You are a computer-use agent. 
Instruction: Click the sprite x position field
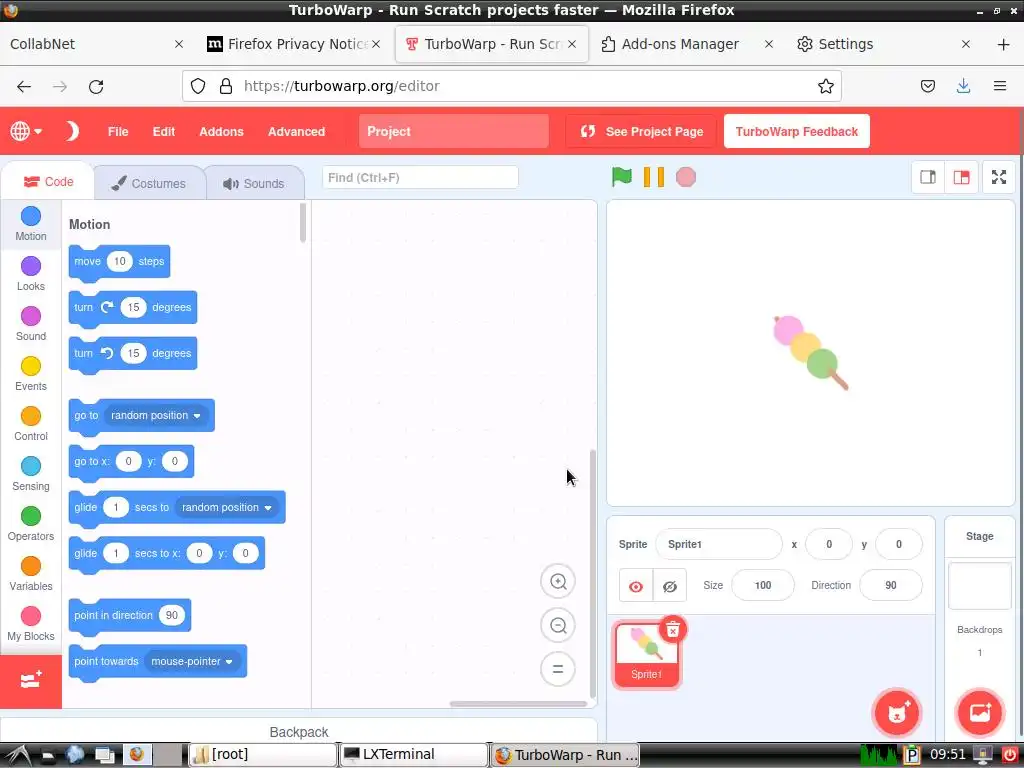point(829,544)
